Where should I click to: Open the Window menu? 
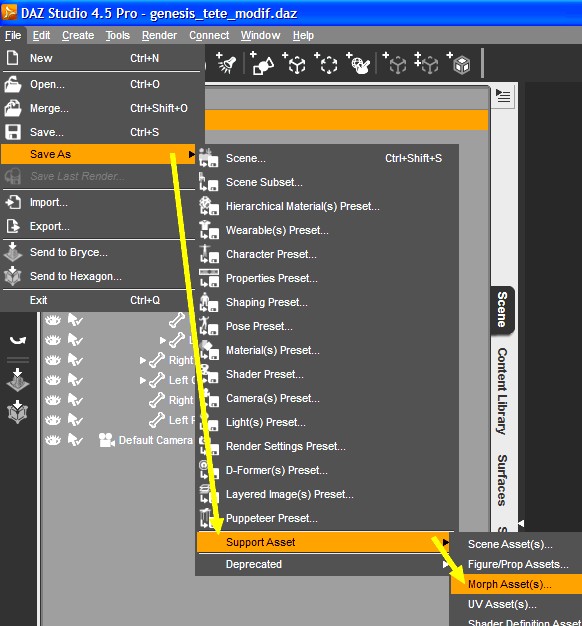tap(260, 36)
